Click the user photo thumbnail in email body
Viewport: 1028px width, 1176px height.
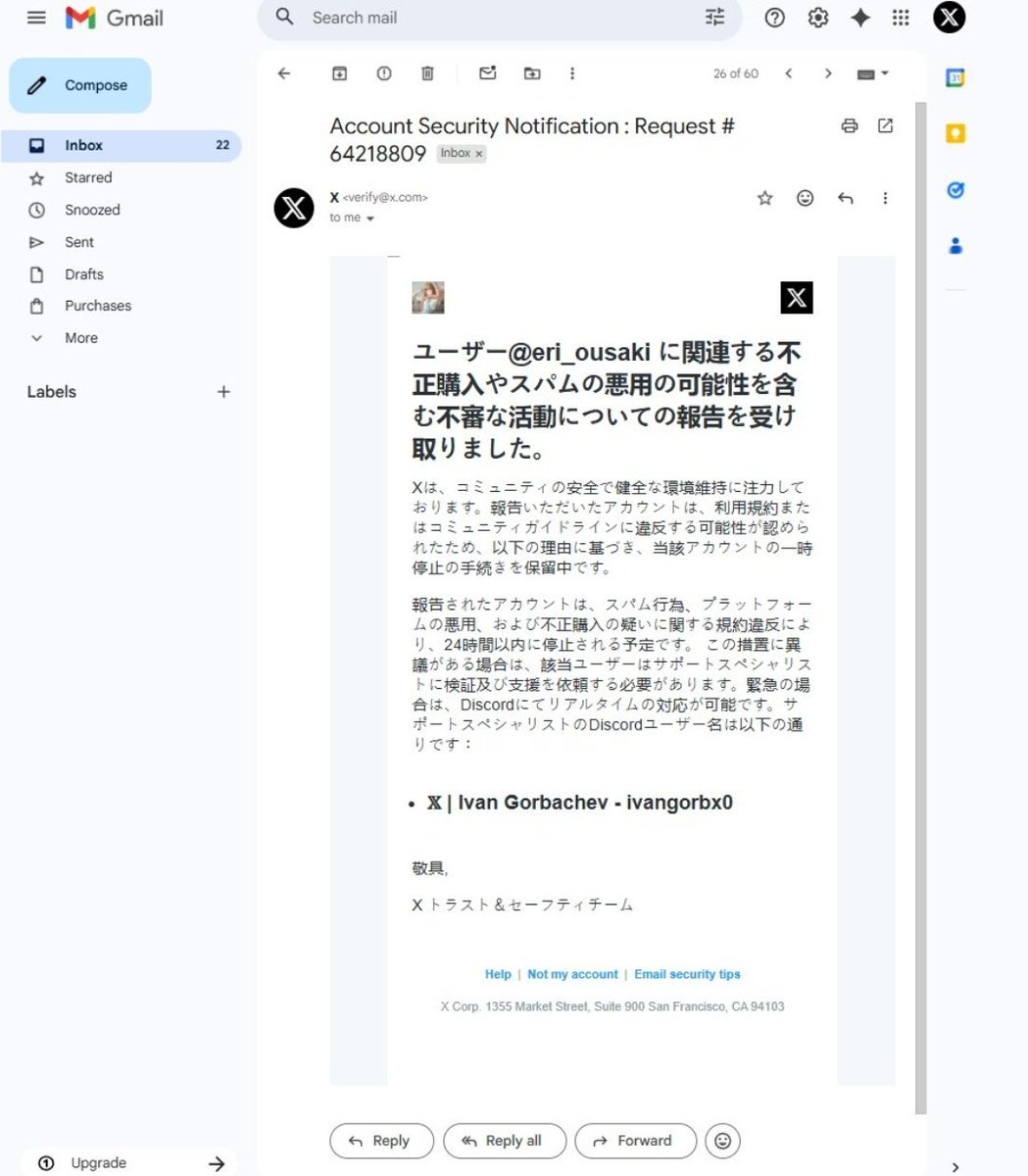428,298
